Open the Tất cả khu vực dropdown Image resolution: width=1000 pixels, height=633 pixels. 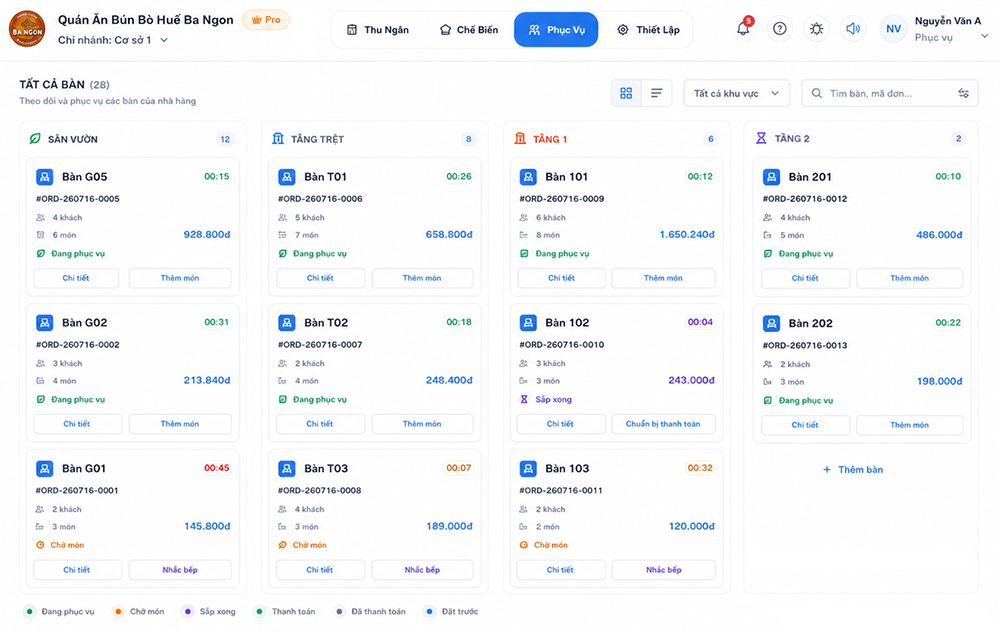[737, 93]
